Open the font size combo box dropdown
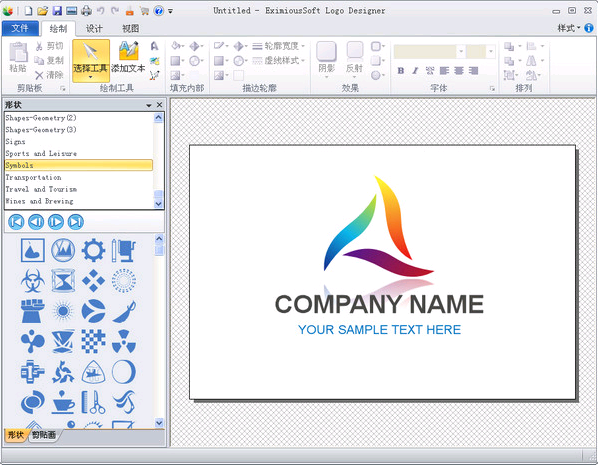This screenshot has height=466, width=598. [x=490, y=51]
